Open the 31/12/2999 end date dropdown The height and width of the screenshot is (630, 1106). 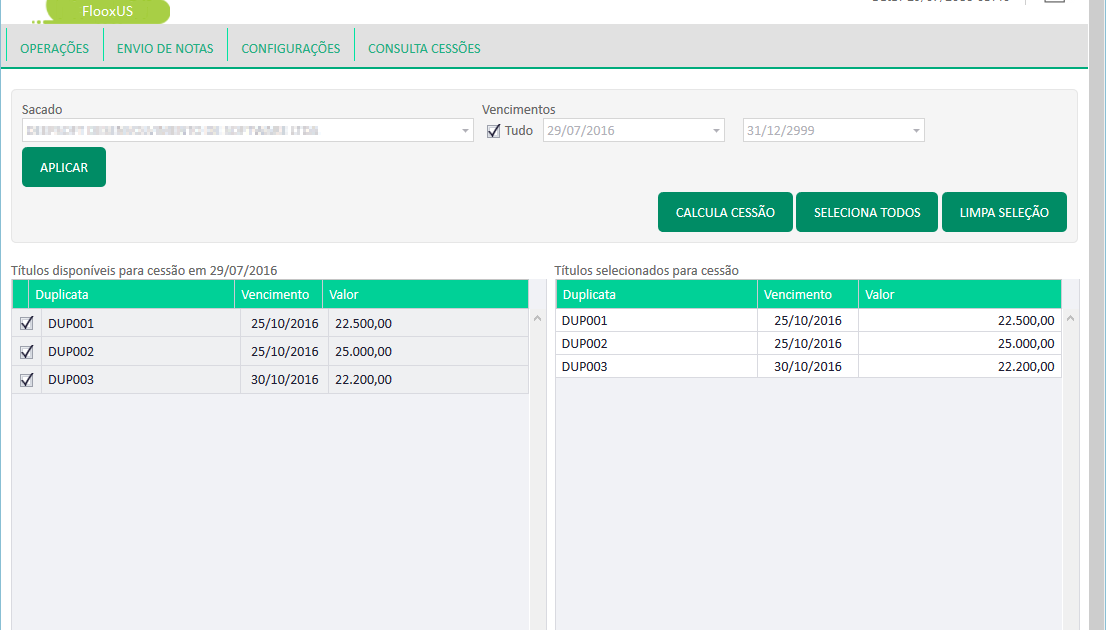(x=916, y=131)
